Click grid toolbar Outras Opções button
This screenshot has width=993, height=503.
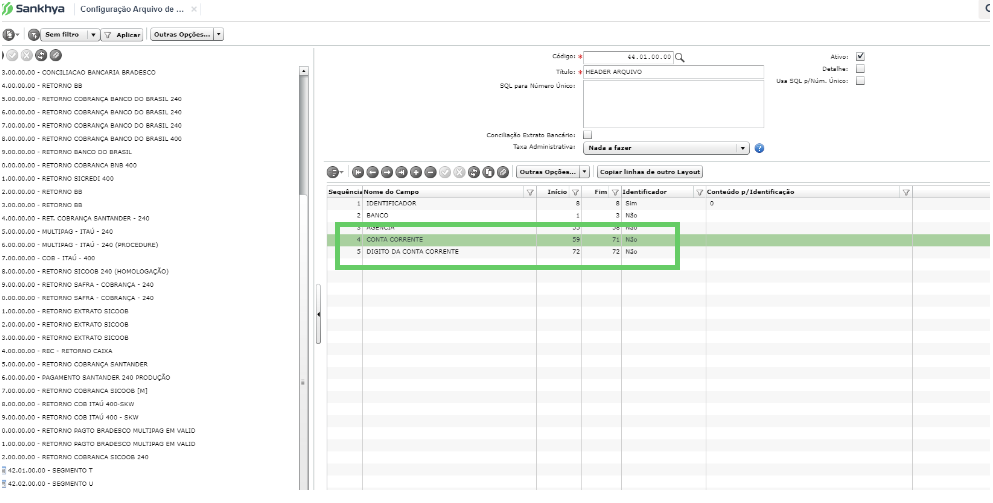click(x=548, y=172)
